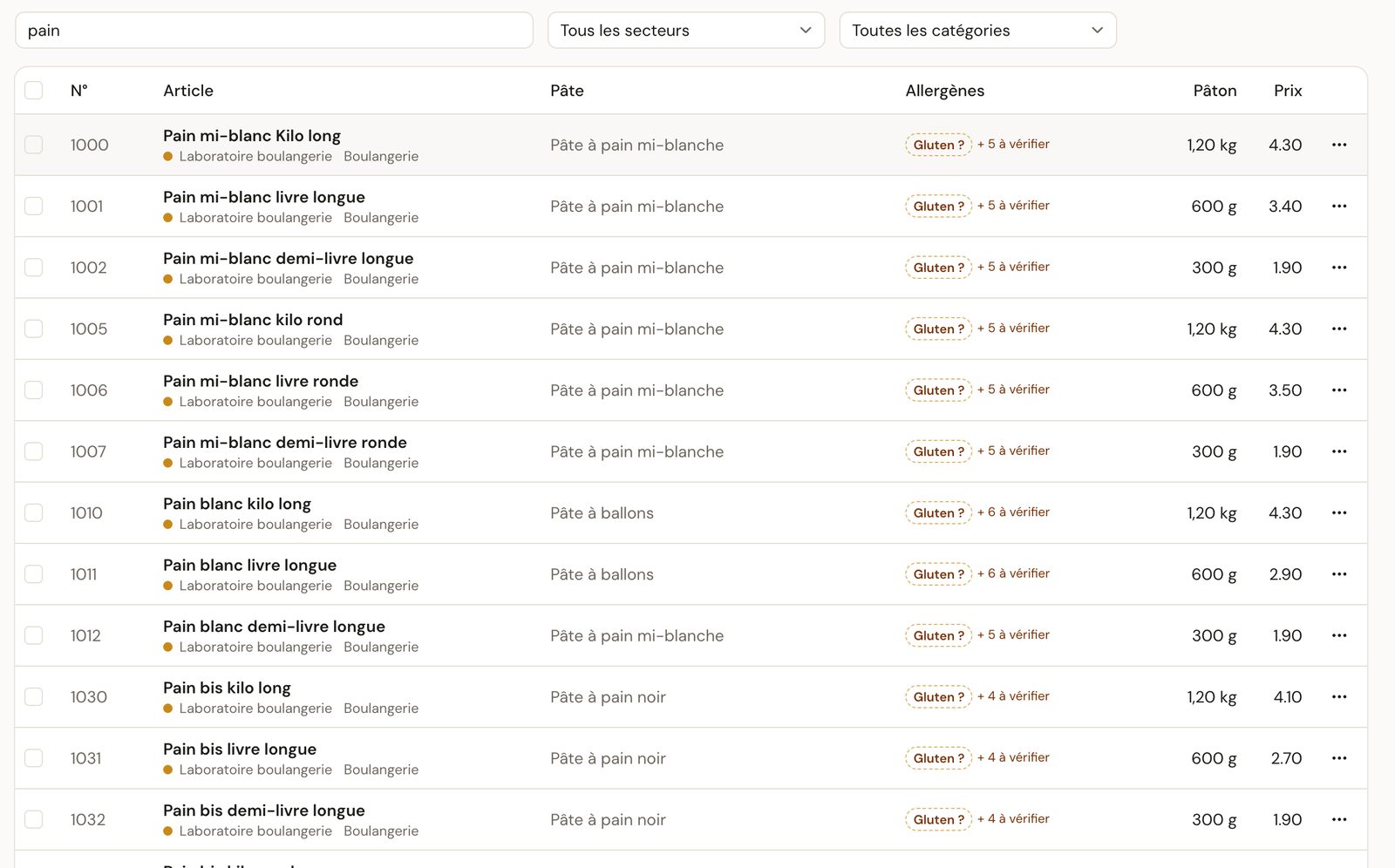Open more options for article 1001
This screenshot has width=1395, height=868.
(x=1339, y=206)
